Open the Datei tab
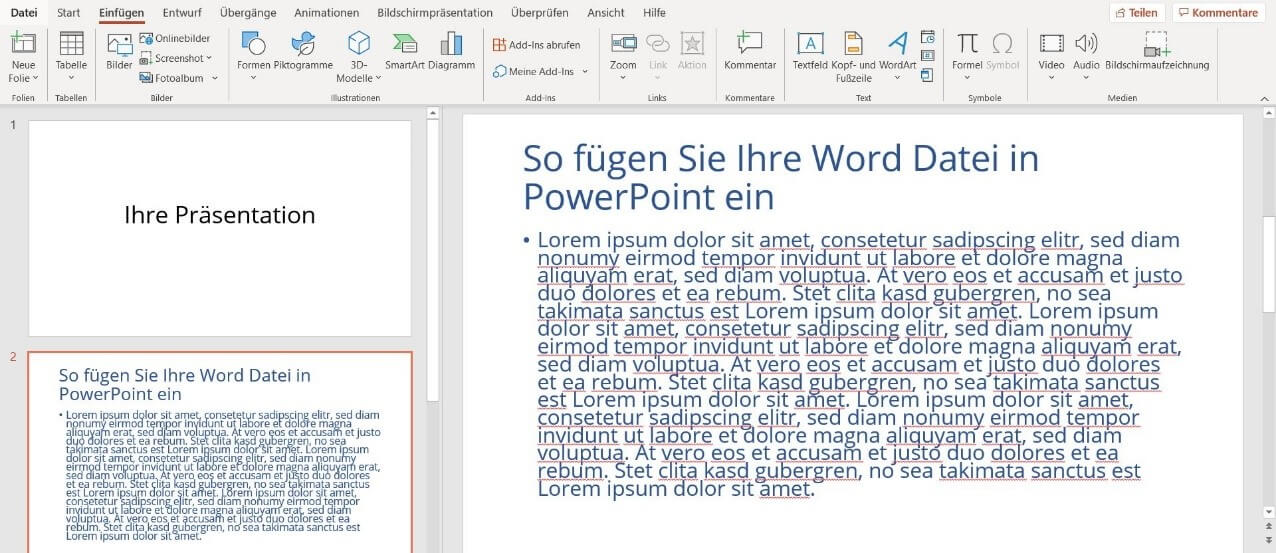The image size is (1276, 553). coord(23,13)
